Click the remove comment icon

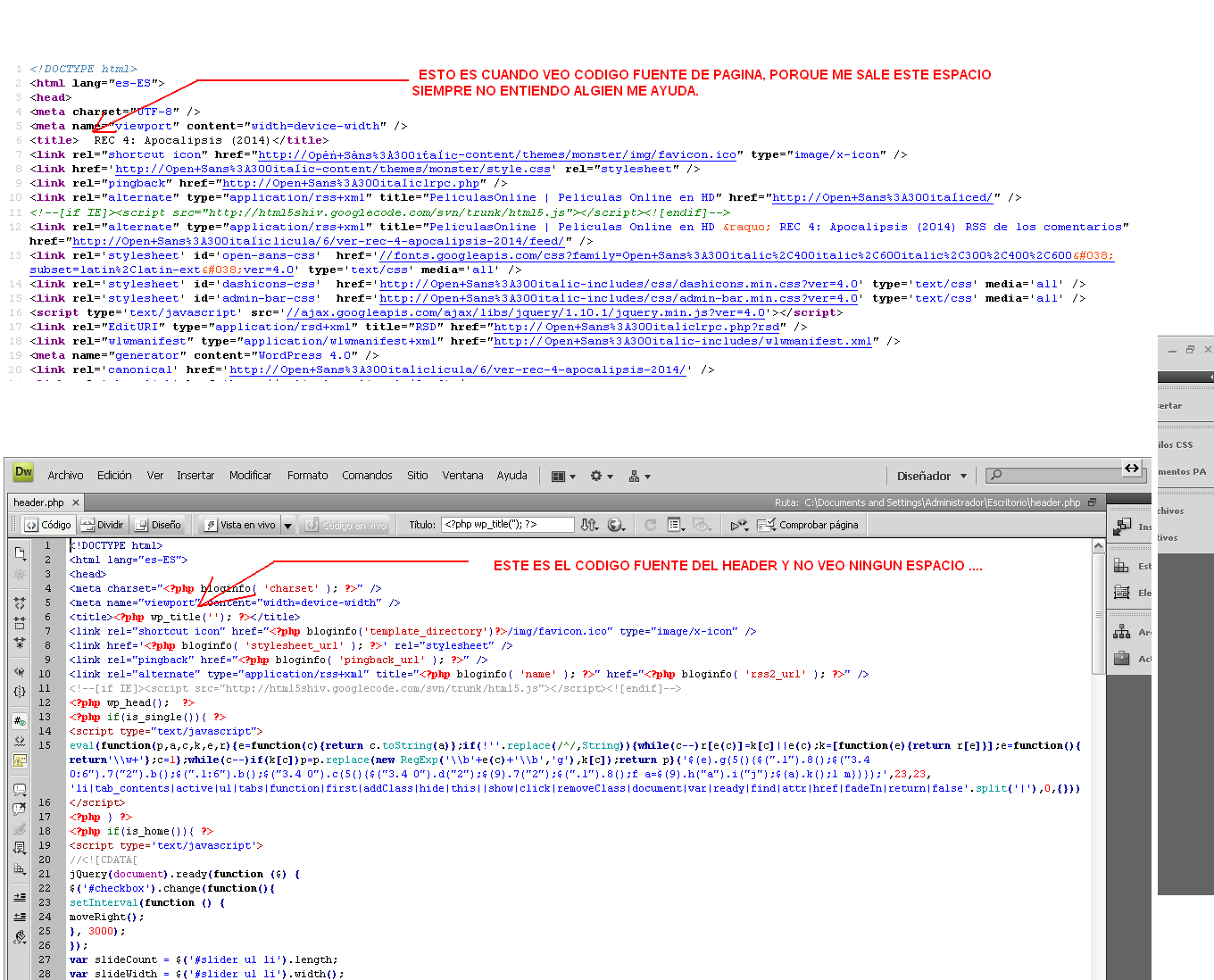(20, 810)
